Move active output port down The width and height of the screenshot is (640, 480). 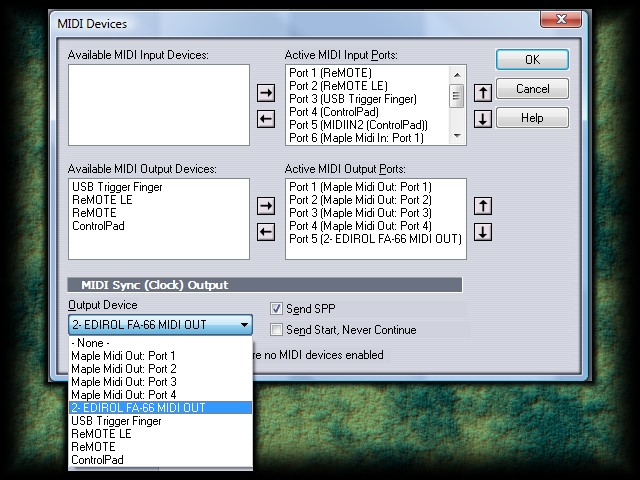click(x=482, y=232)
